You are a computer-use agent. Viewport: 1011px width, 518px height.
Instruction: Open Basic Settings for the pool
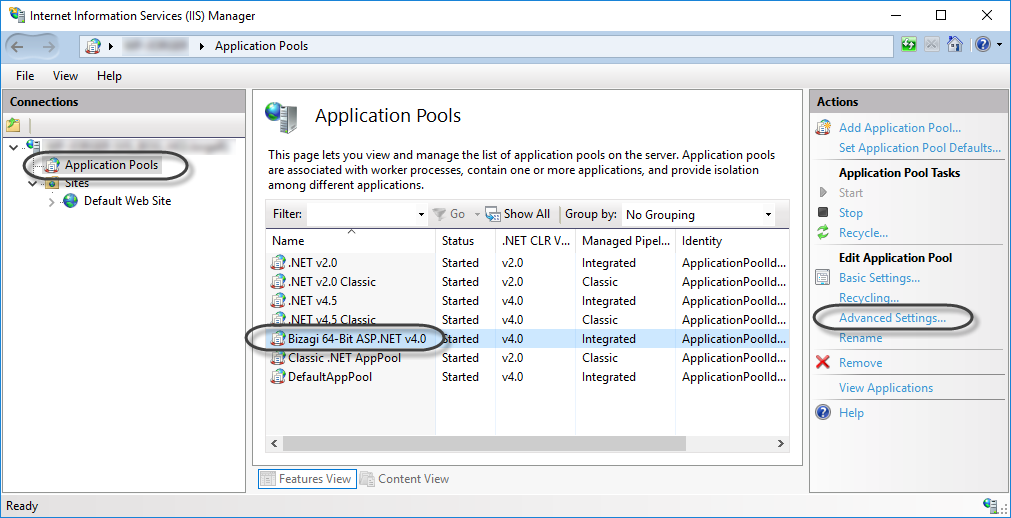(879, 278)
